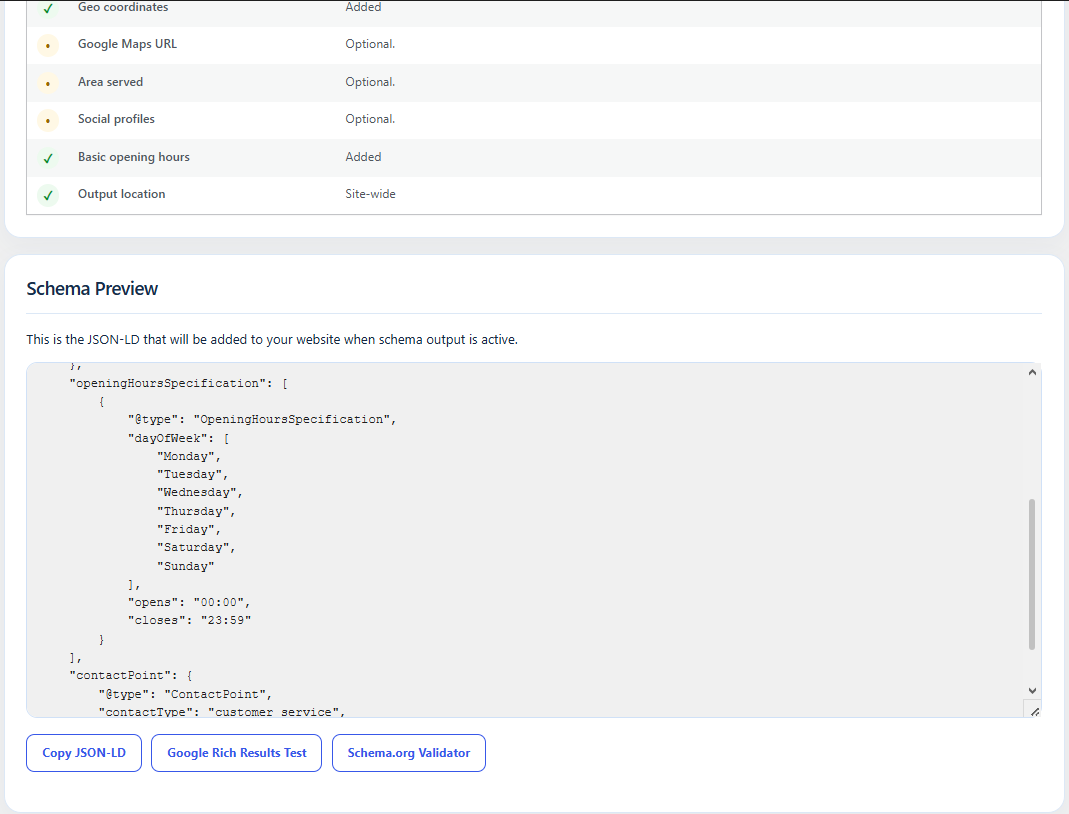Click "Monday" in the JSON preview
This screenshot has width=1069, height=814.
click(189, 456)
